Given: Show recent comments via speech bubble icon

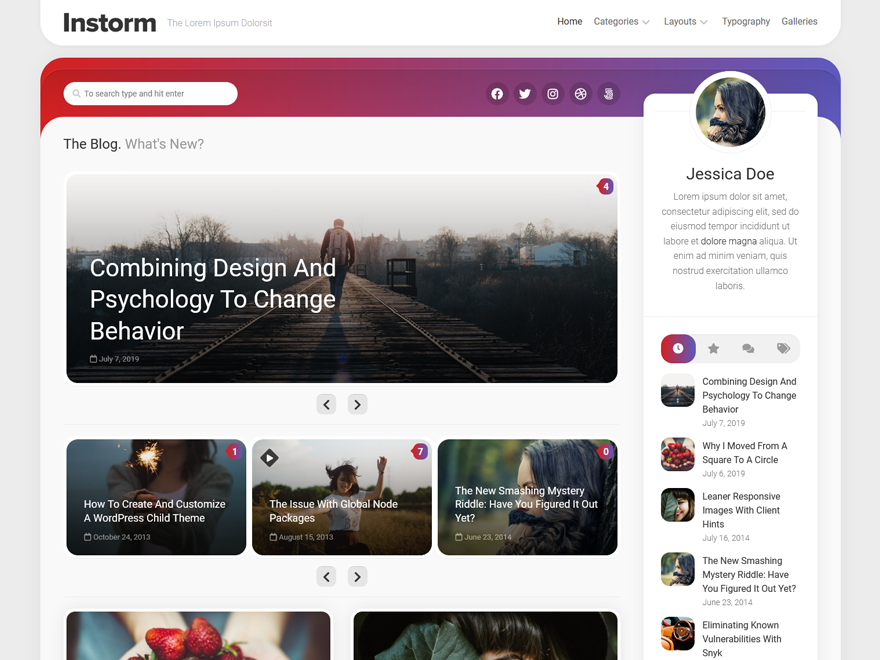Looking at the screenshot, I should tap(748, 348).
